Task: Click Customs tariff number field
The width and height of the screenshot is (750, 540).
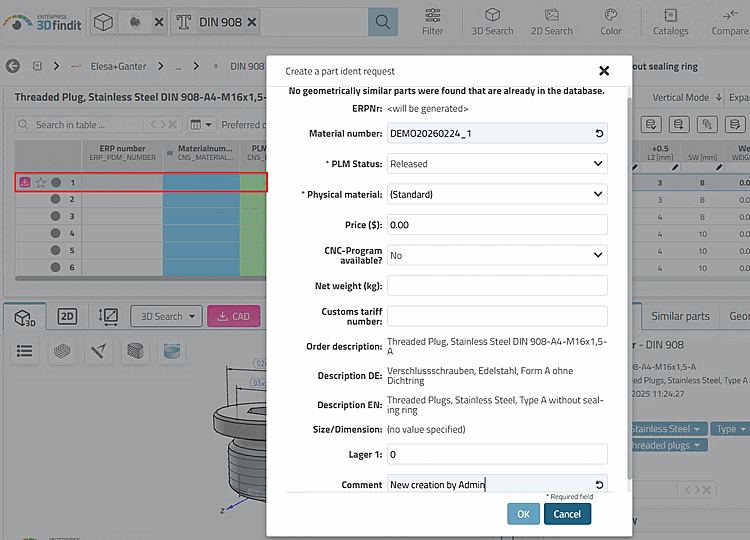Action: (497, 316)
